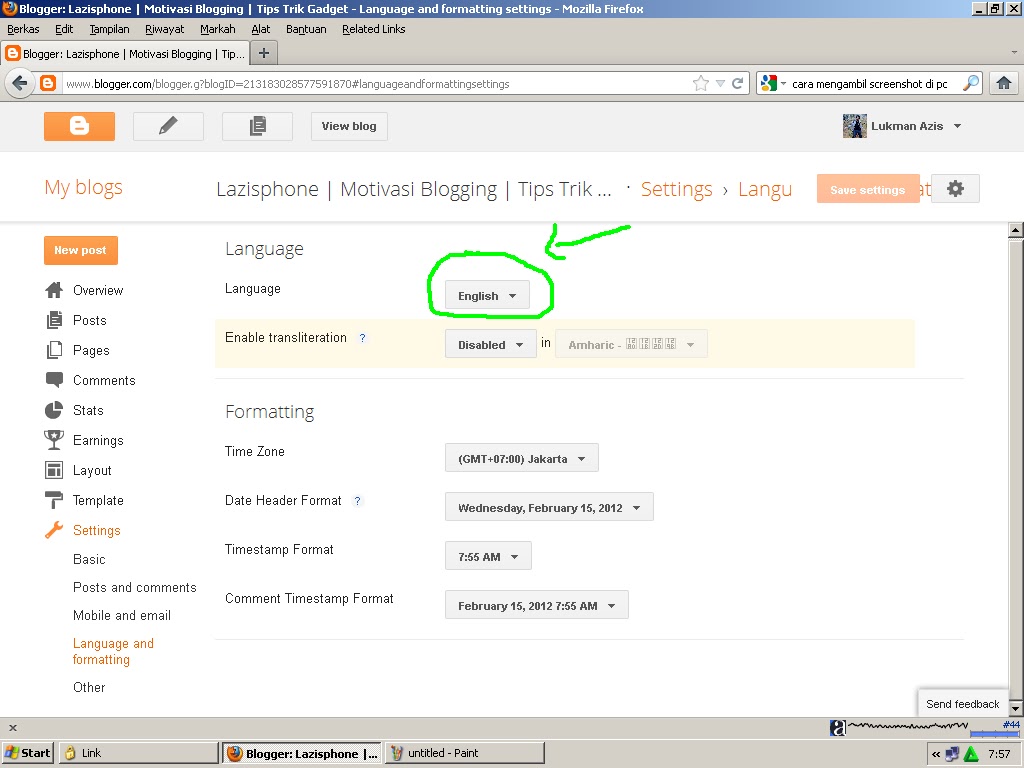Click the Send feedback button
Viewport: 1024px width, 768px height.
[963, 703]
